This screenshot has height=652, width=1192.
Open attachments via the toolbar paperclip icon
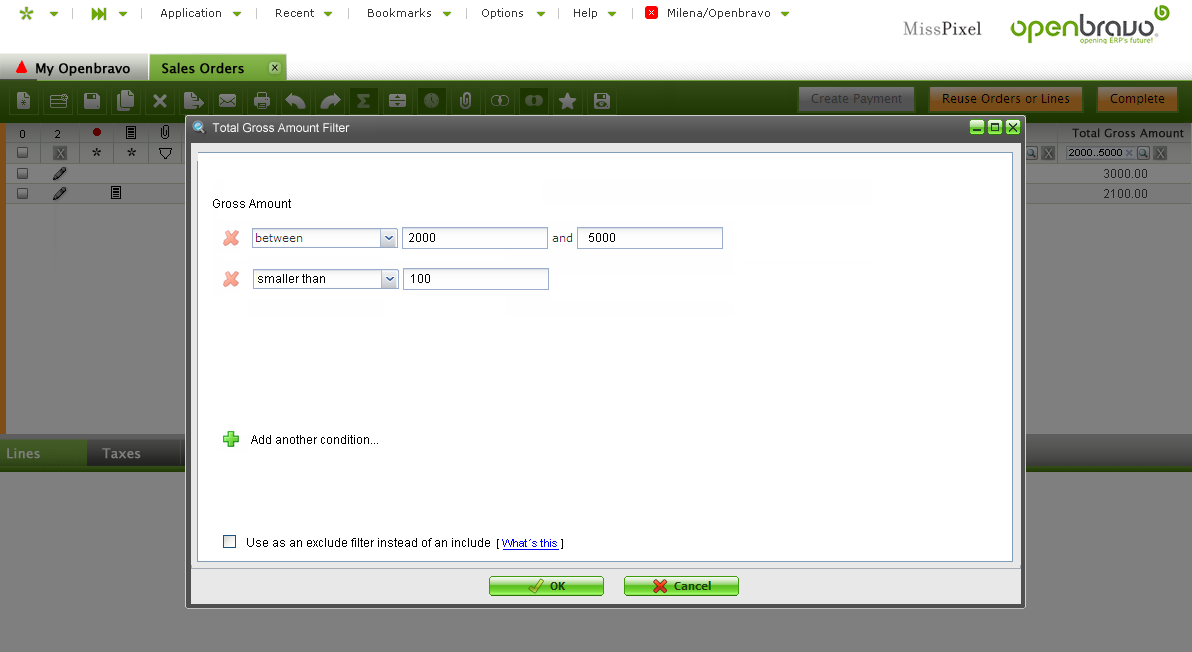click(465, 100)
